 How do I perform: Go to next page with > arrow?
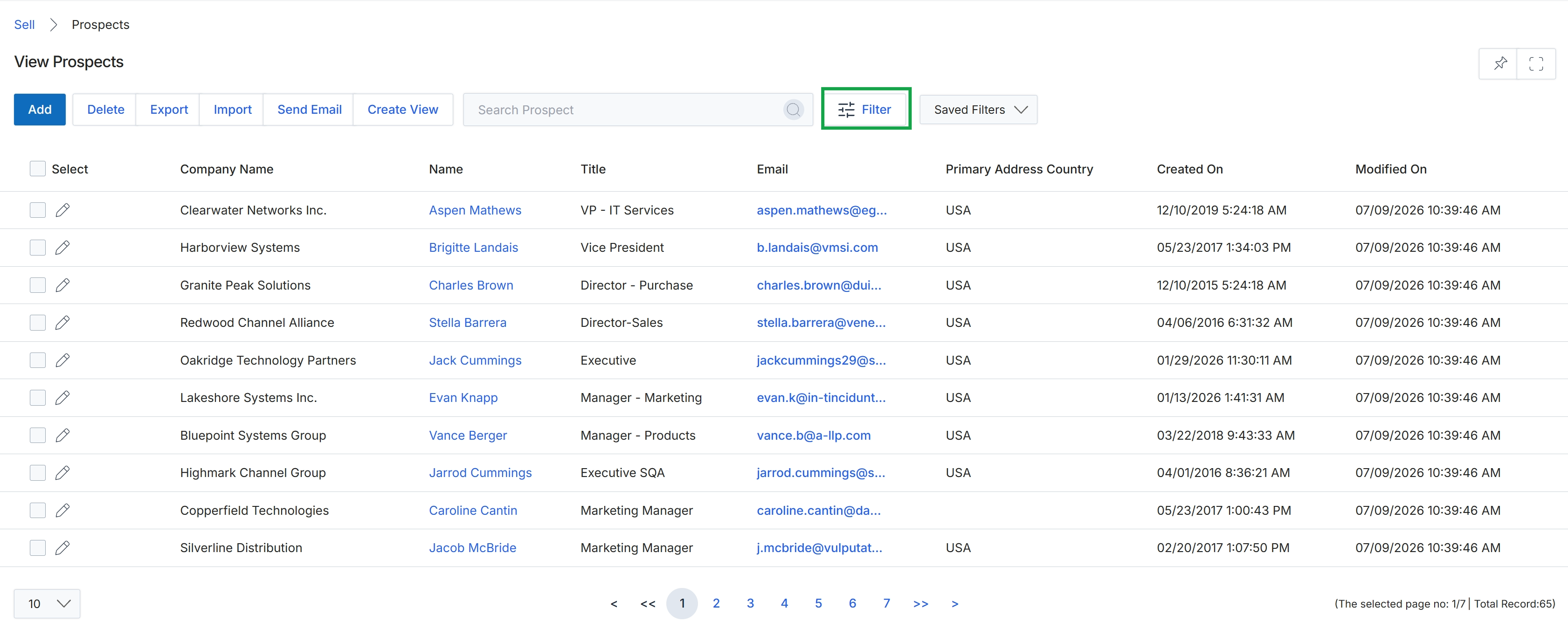click(954, 603)
